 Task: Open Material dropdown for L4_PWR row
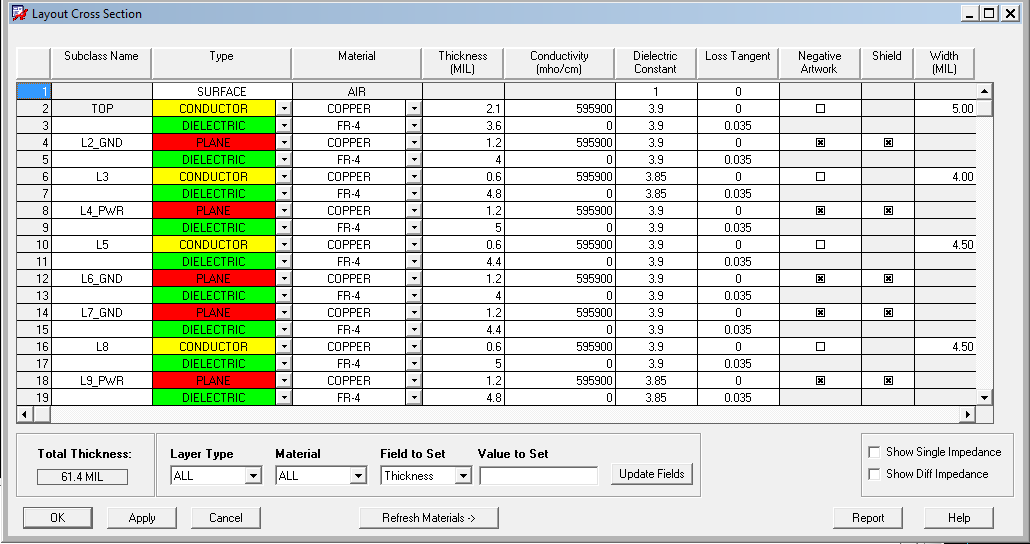(x=414, y=211)
